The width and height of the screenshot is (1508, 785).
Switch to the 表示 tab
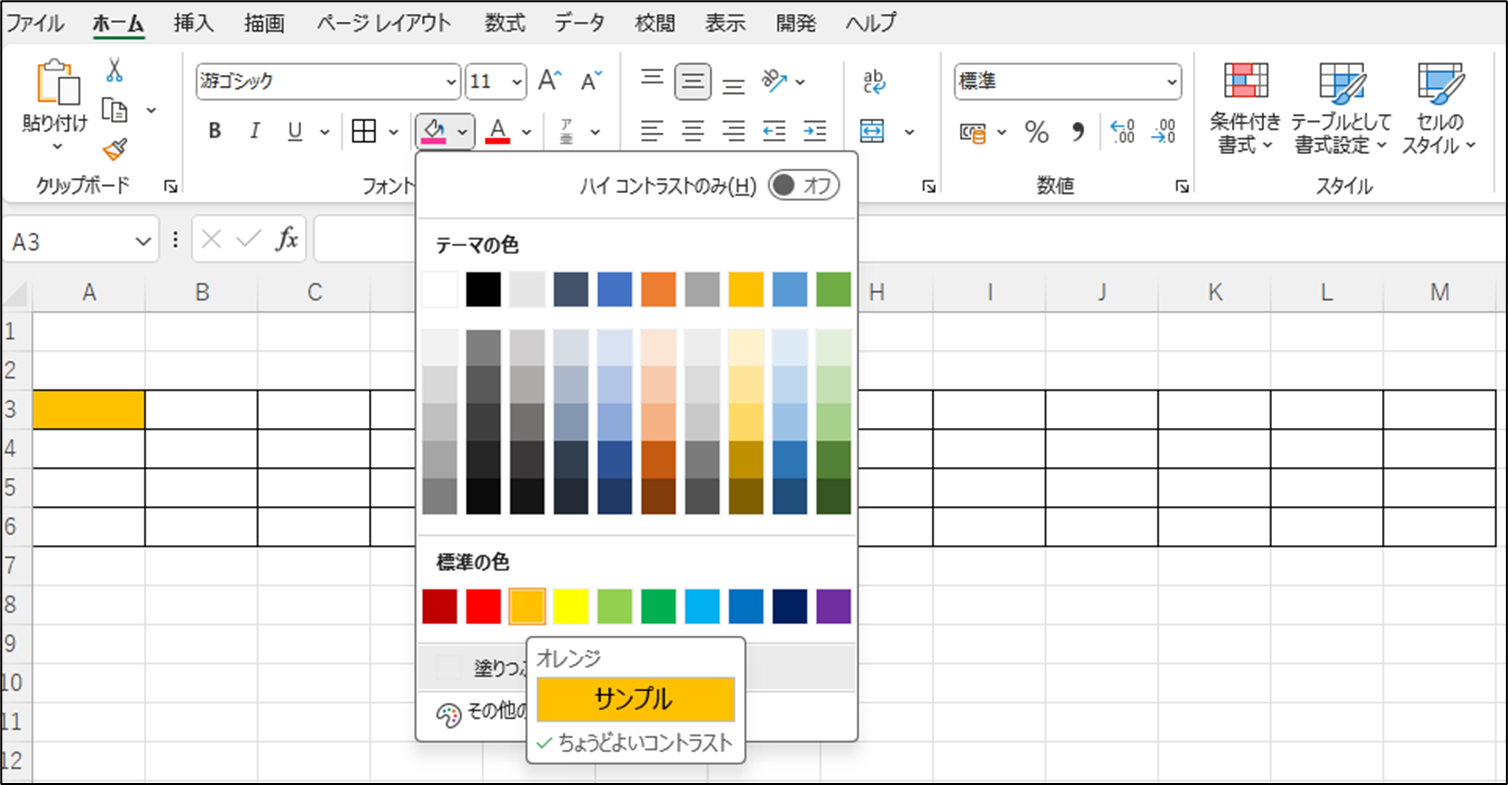(x=725, y=23)
